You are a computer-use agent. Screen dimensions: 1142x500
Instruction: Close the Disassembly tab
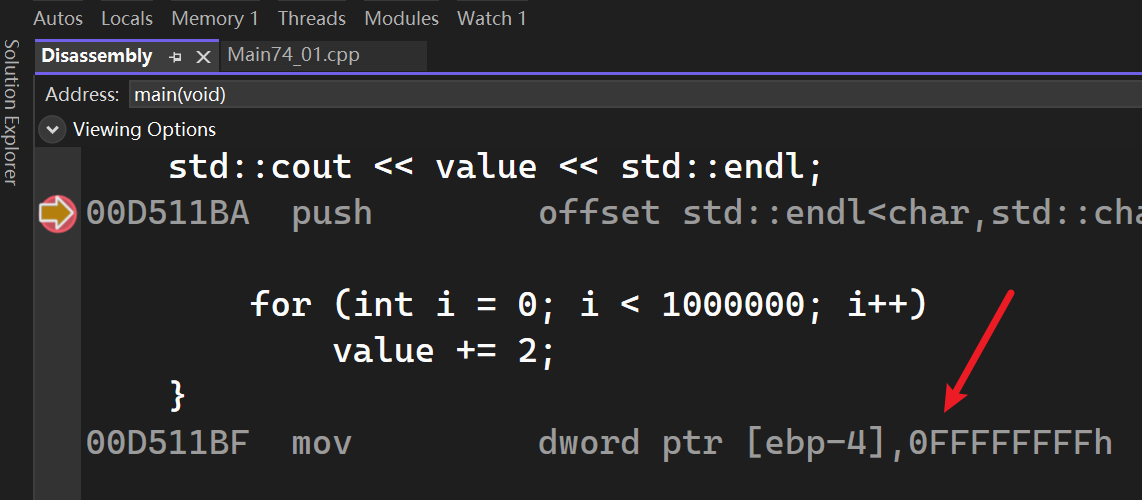coord(203,57)
